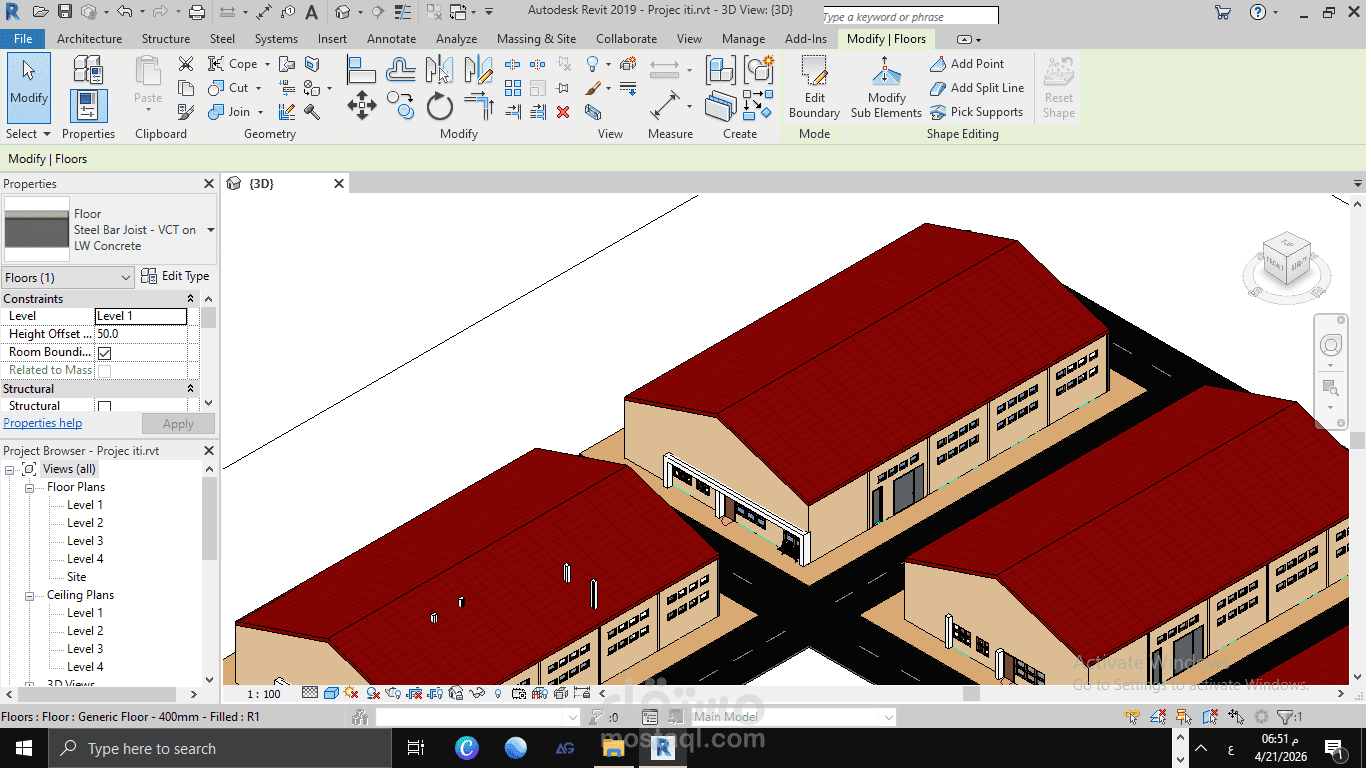Select the Trim/Extend to Corner tool
The height and width of the screenshot is (768, 1366).
coord(479,106)
